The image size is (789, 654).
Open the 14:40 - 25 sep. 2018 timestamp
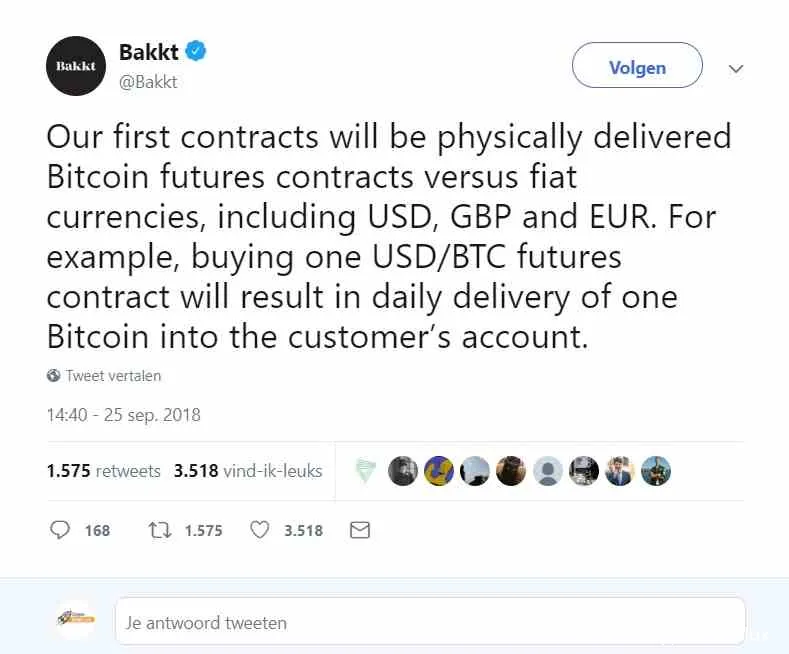coord(123,414)
